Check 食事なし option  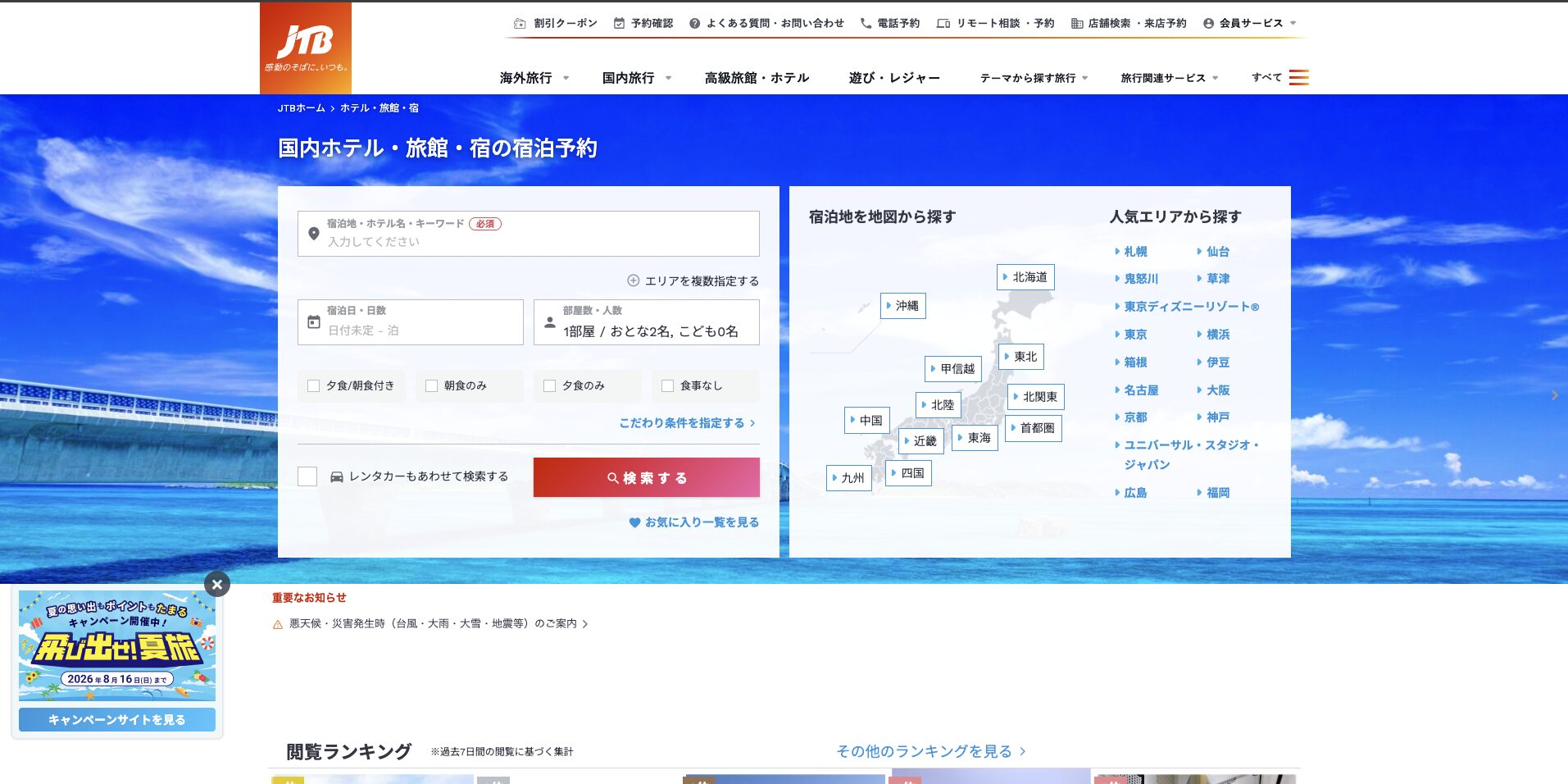tap(667, 385)
